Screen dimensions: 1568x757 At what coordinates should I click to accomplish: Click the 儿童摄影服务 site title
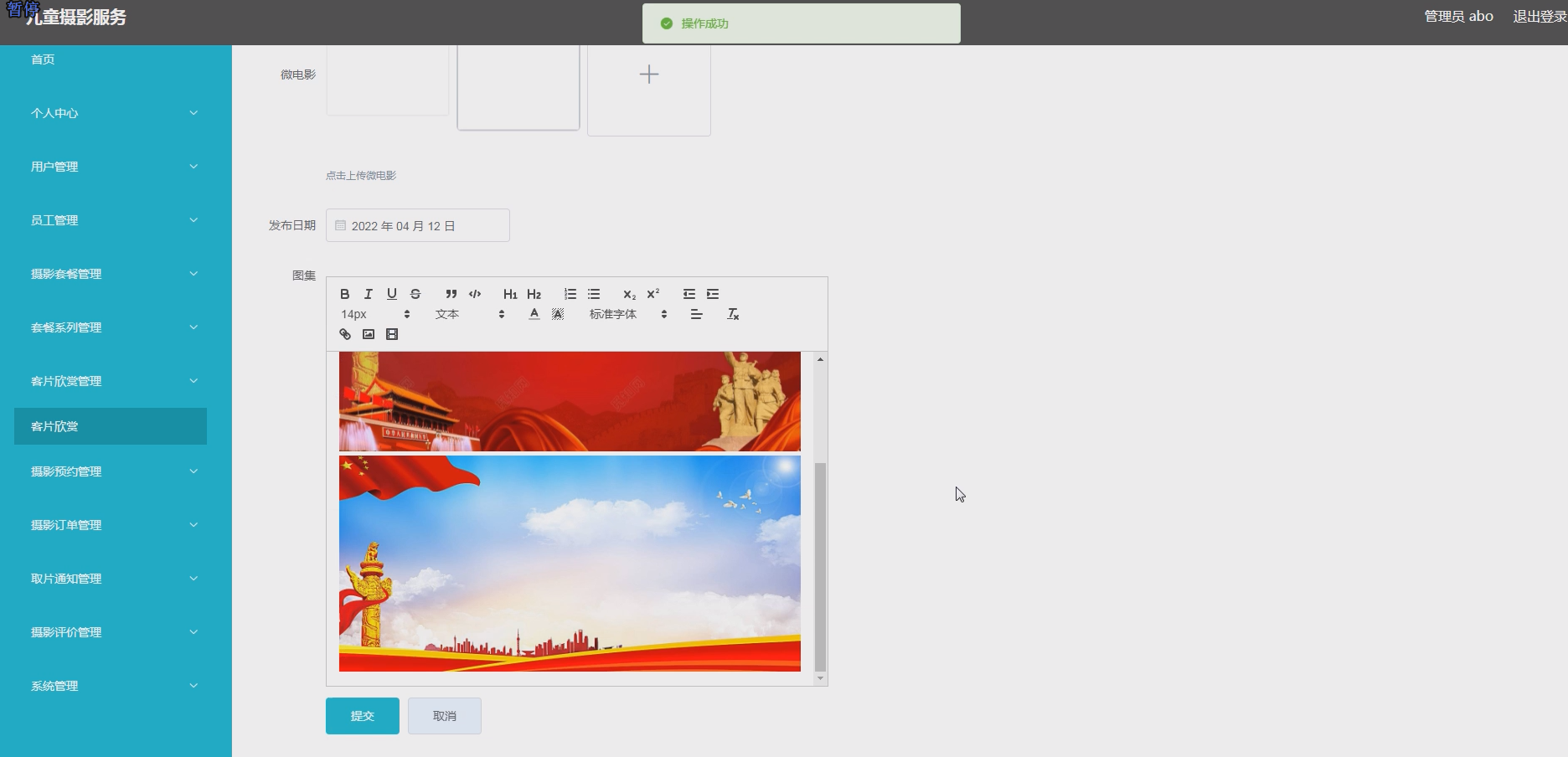point(76,18)
